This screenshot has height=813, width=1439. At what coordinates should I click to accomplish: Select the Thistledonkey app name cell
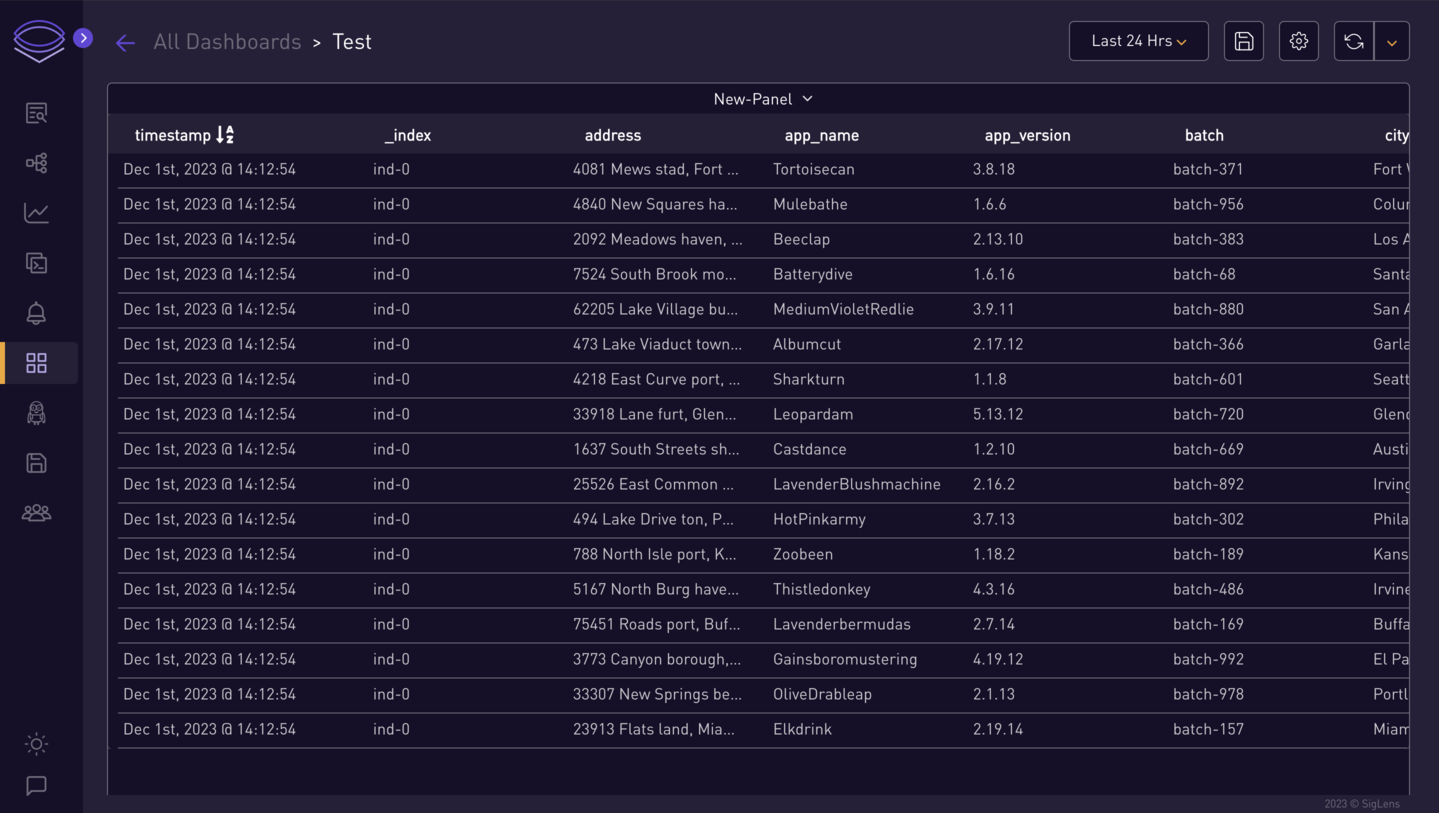[822, 589]
